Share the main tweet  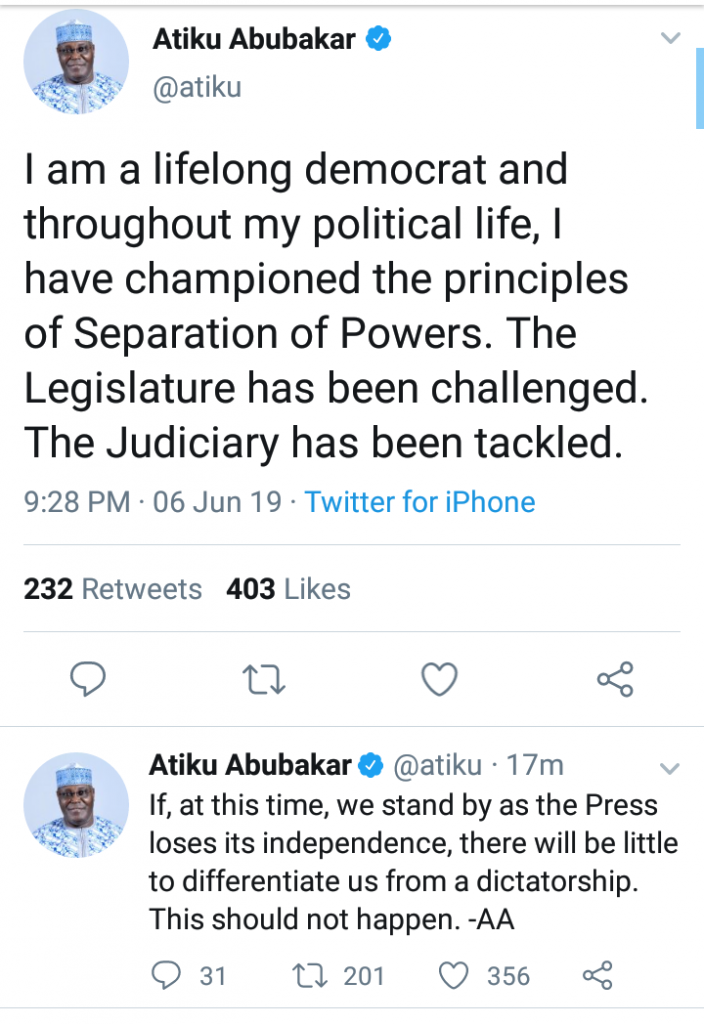coord(615,680)
